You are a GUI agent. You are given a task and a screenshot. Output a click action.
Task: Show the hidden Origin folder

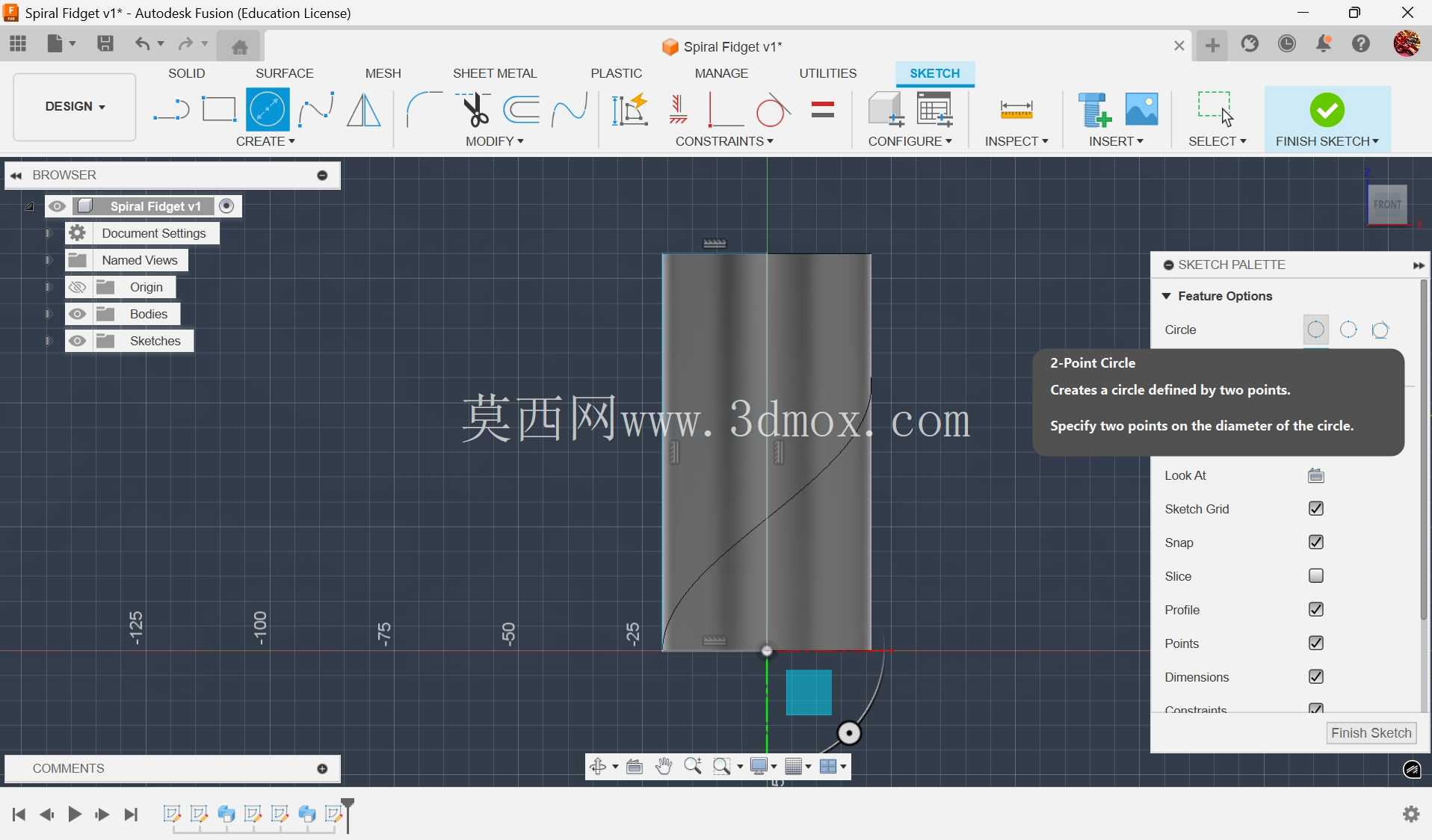tap(78, 287)
